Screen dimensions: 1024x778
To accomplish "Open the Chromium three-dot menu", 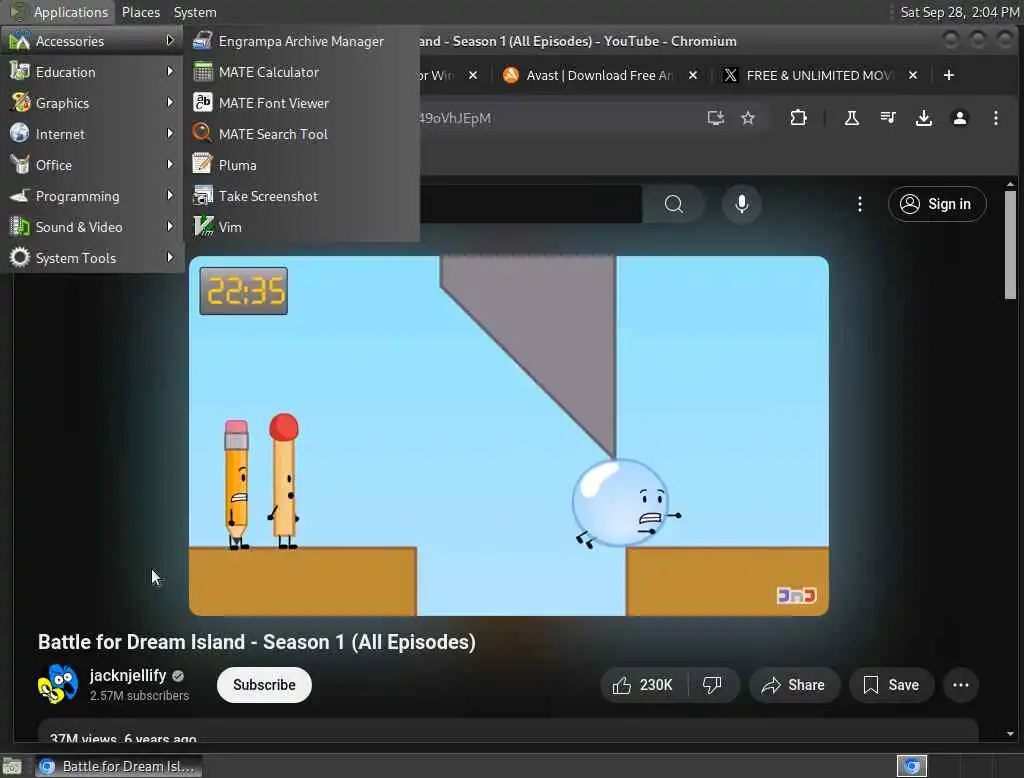I will [995, 118].
